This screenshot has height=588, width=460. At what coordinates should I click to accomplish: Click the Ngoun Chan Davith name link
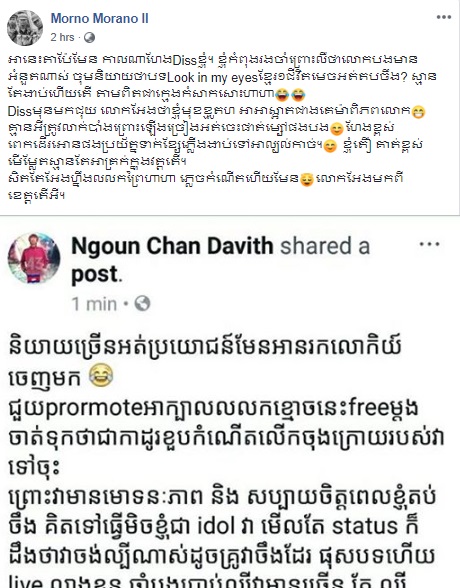(x=172, y=246)
